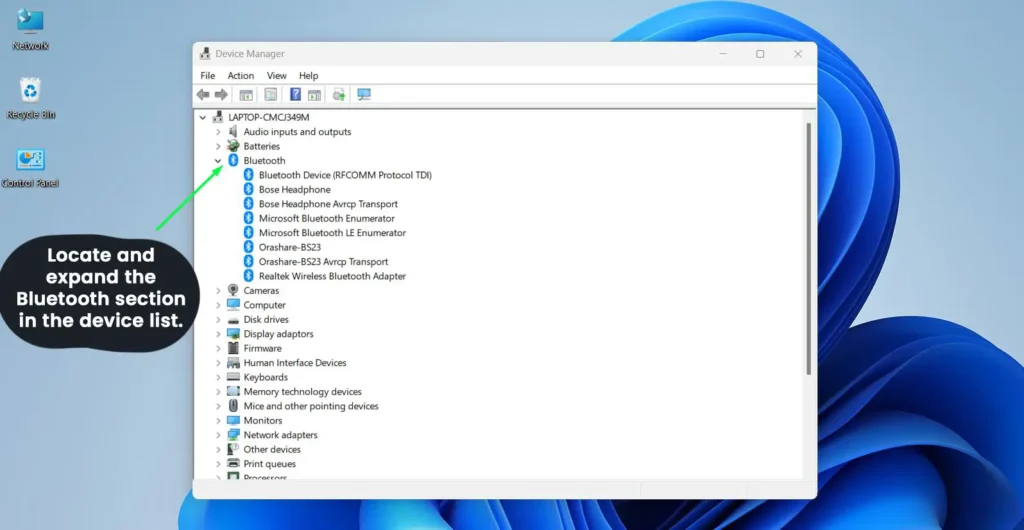Click the Bluetooth category icon
Screen dimensions: 1024x530
(233, 161)
